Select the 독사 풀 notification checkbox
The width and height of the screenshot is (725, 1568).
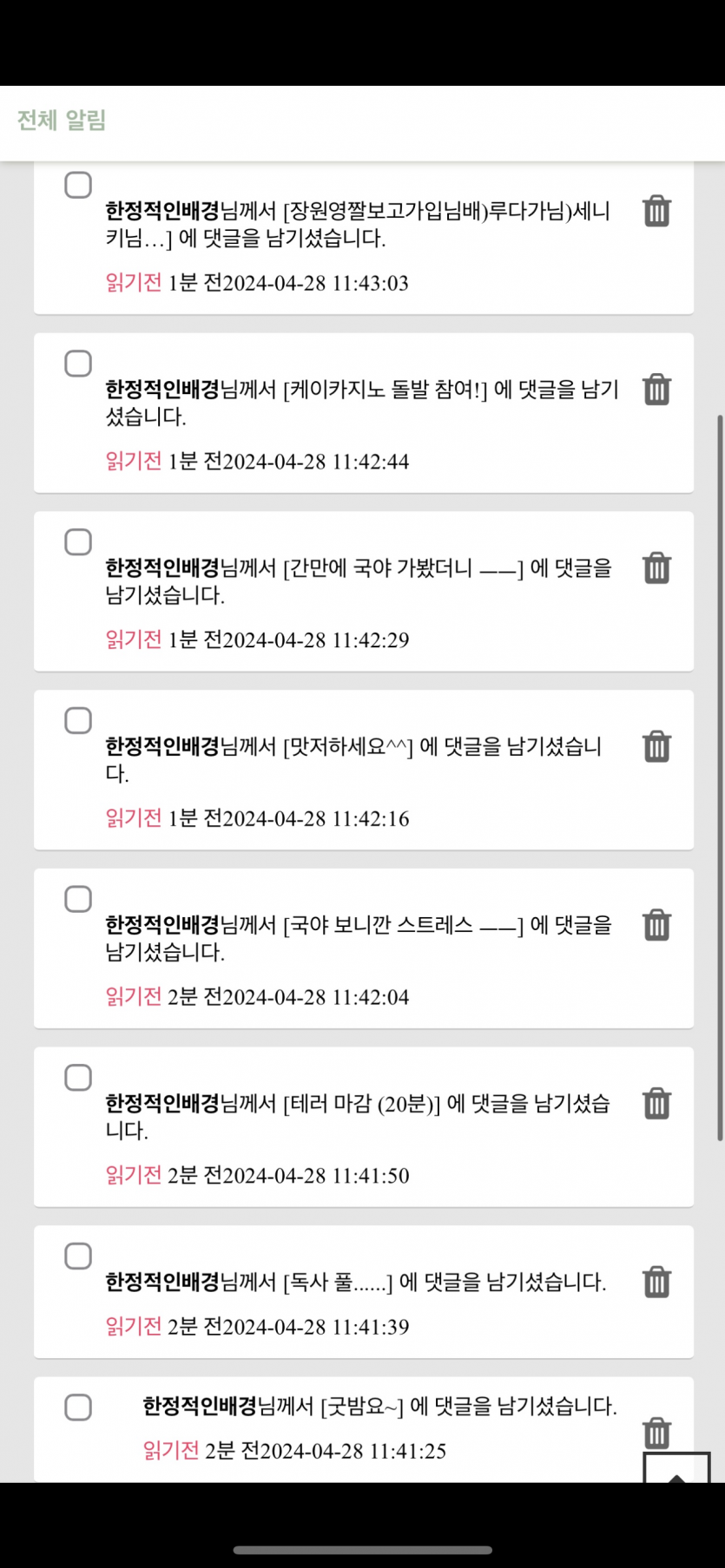pos(78,1256)
